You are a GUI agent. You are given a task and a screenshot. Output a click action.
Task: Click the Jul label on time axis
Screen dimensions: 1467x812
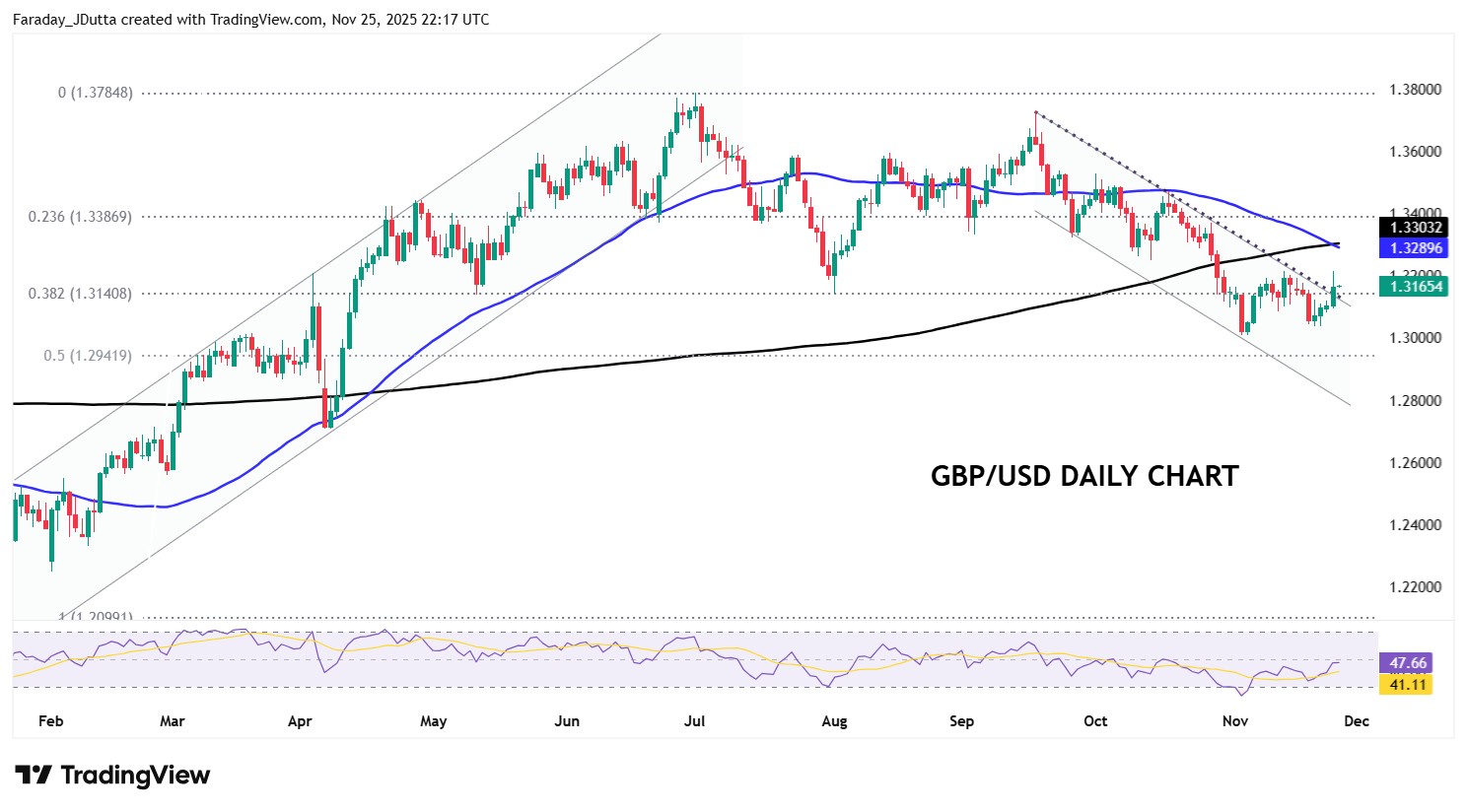694,721
